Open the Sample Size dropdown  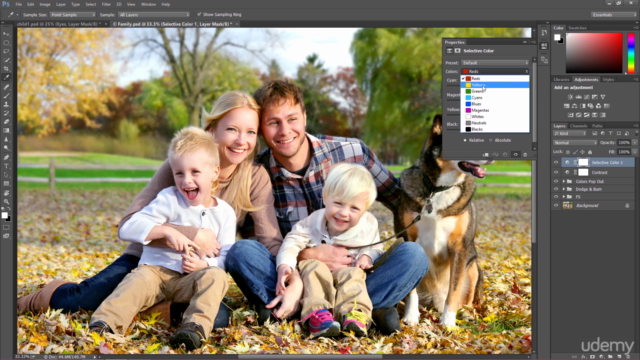coord(73,15)
